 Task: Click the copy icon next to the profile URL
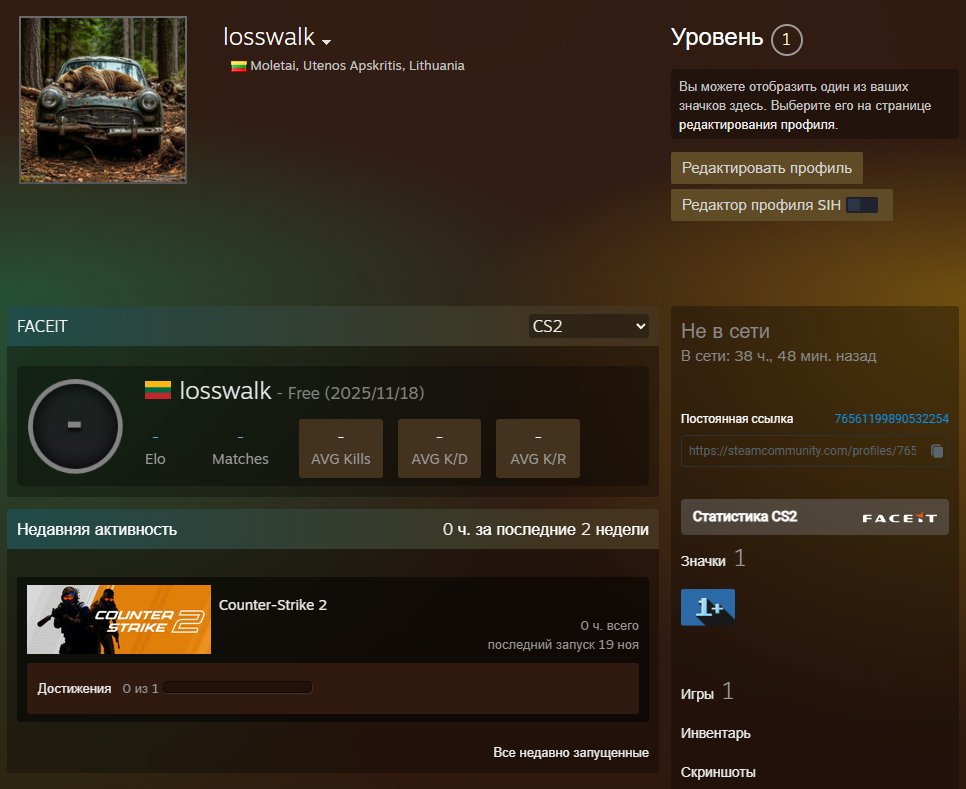938,451
